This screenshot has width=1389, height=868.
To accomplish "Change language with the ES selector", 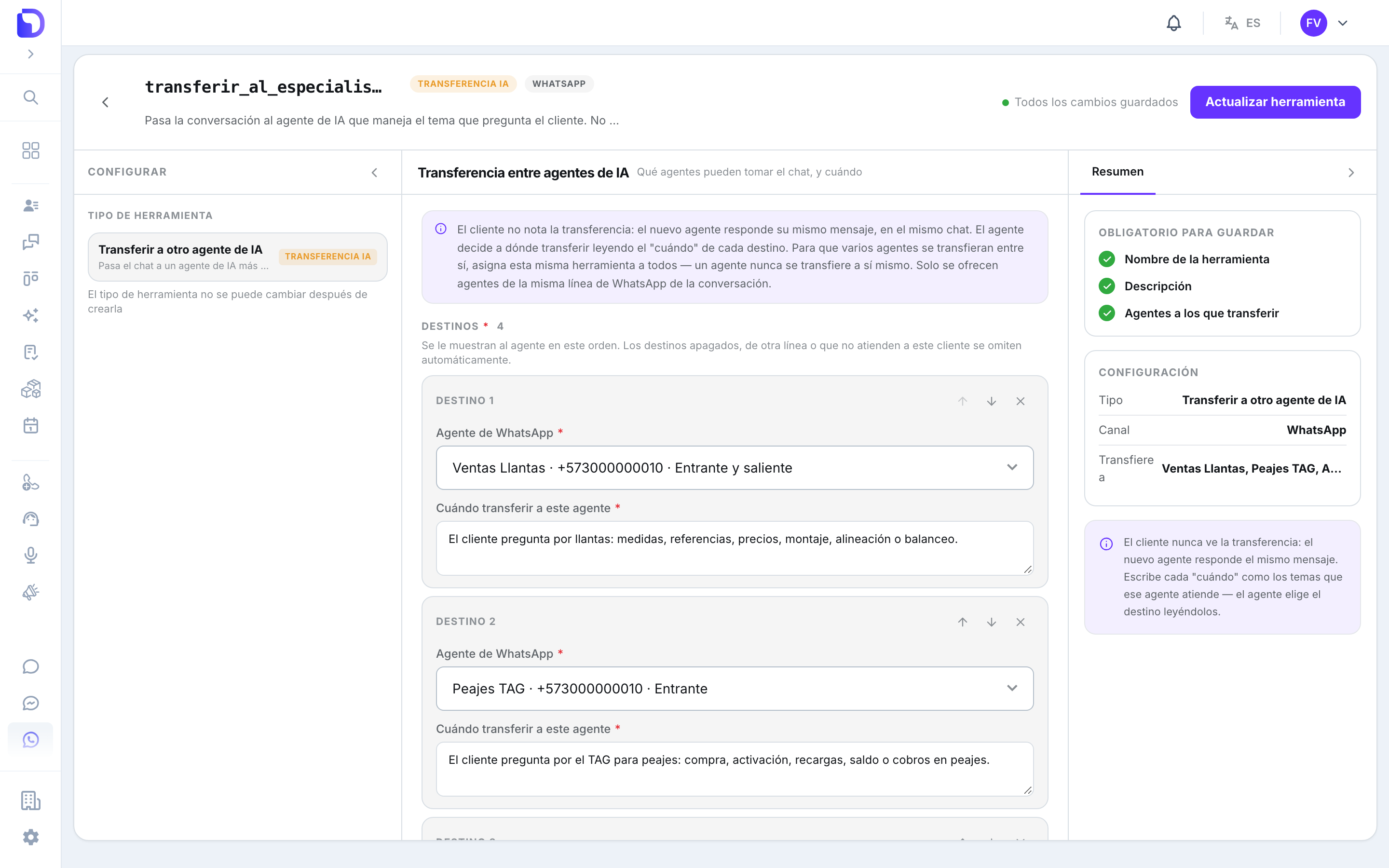I will point(1242,23).
